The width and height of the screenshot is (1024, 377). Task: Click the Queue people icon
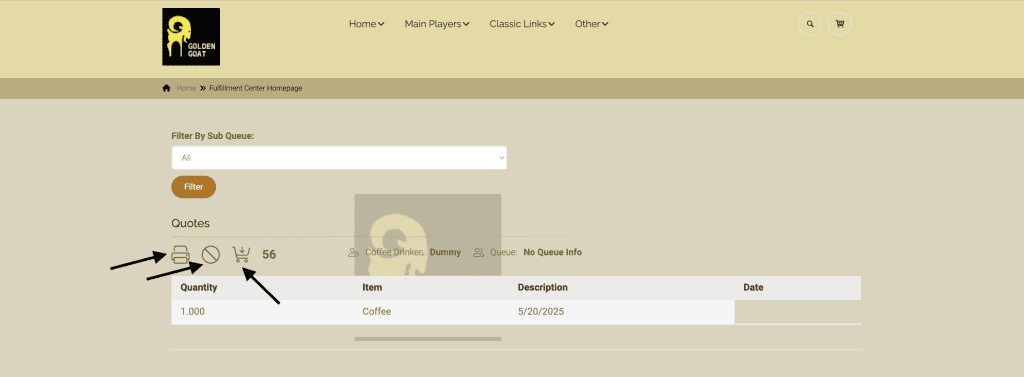(x=479, y=252)
